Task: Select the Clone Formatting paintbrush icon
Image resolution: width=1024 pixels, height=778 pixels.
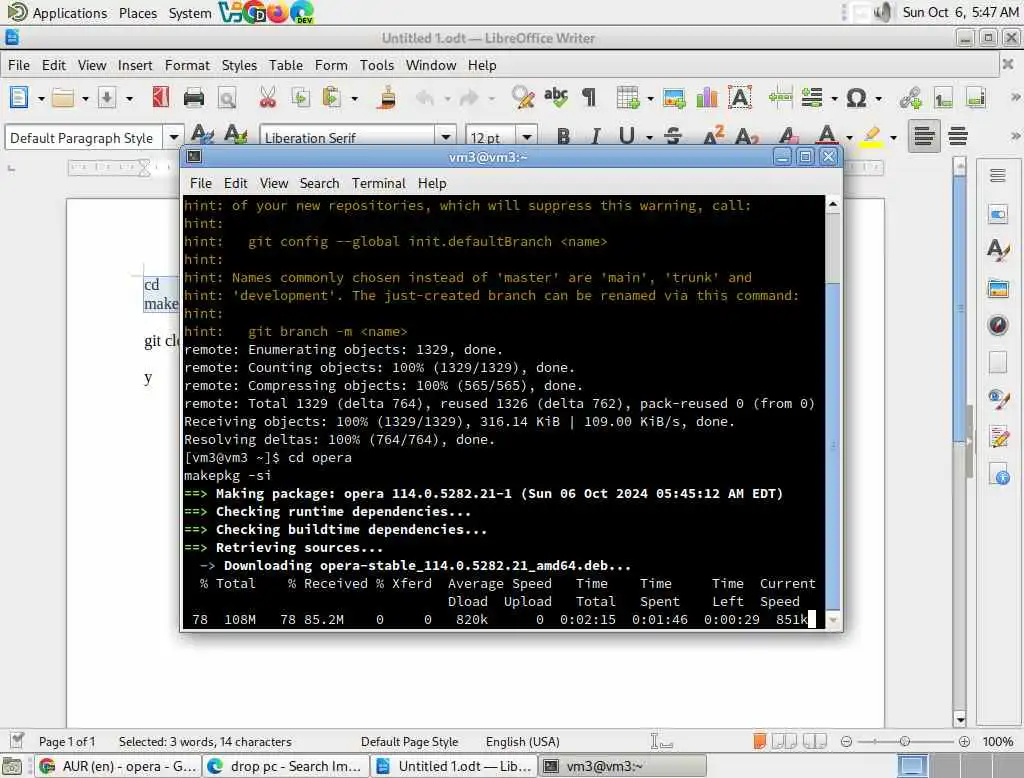Action: point(387,98)
